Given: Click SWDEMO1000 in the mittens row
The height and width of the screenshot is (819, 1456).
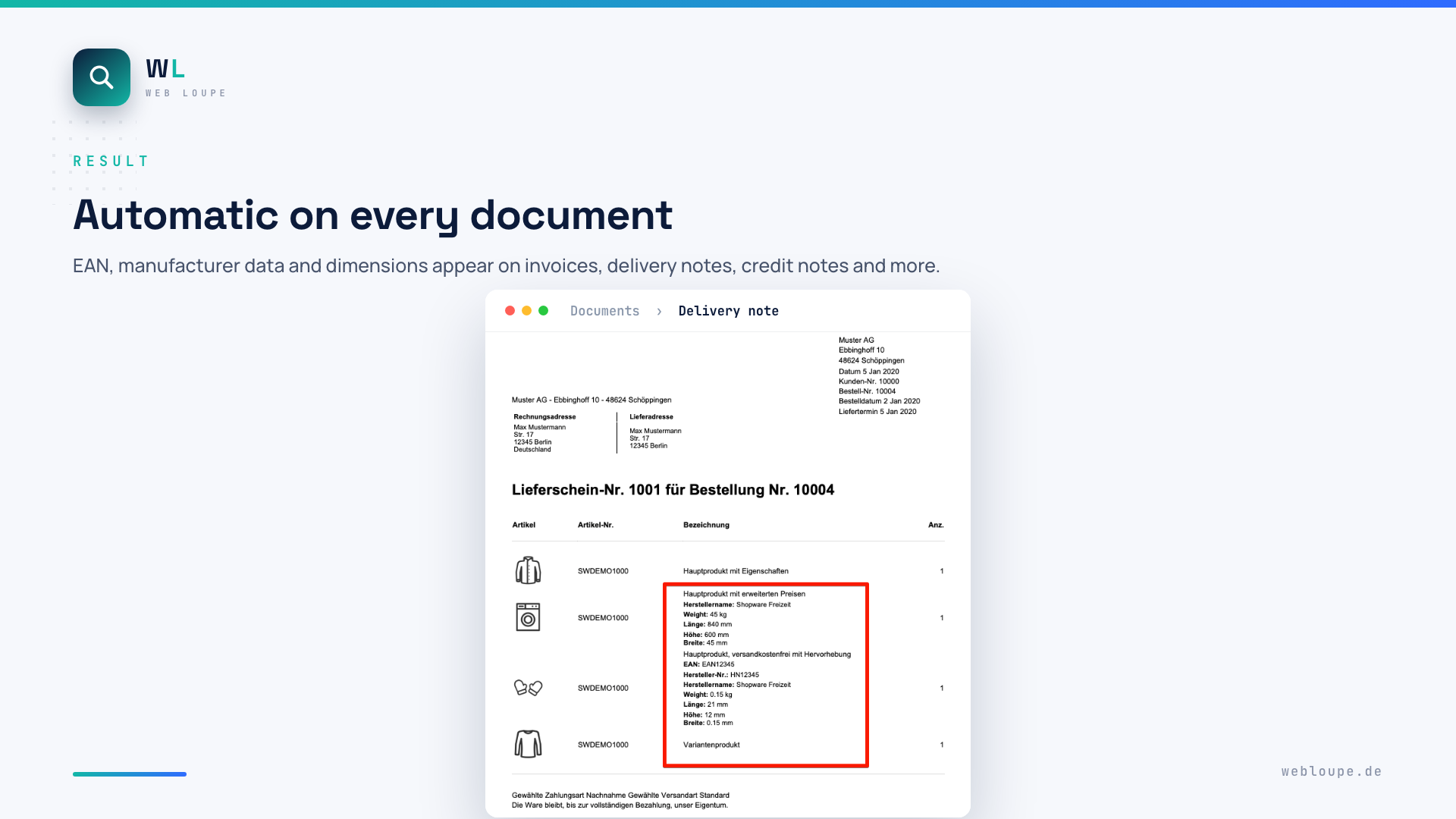Looking at the screenshot, I should pos(603,689).
